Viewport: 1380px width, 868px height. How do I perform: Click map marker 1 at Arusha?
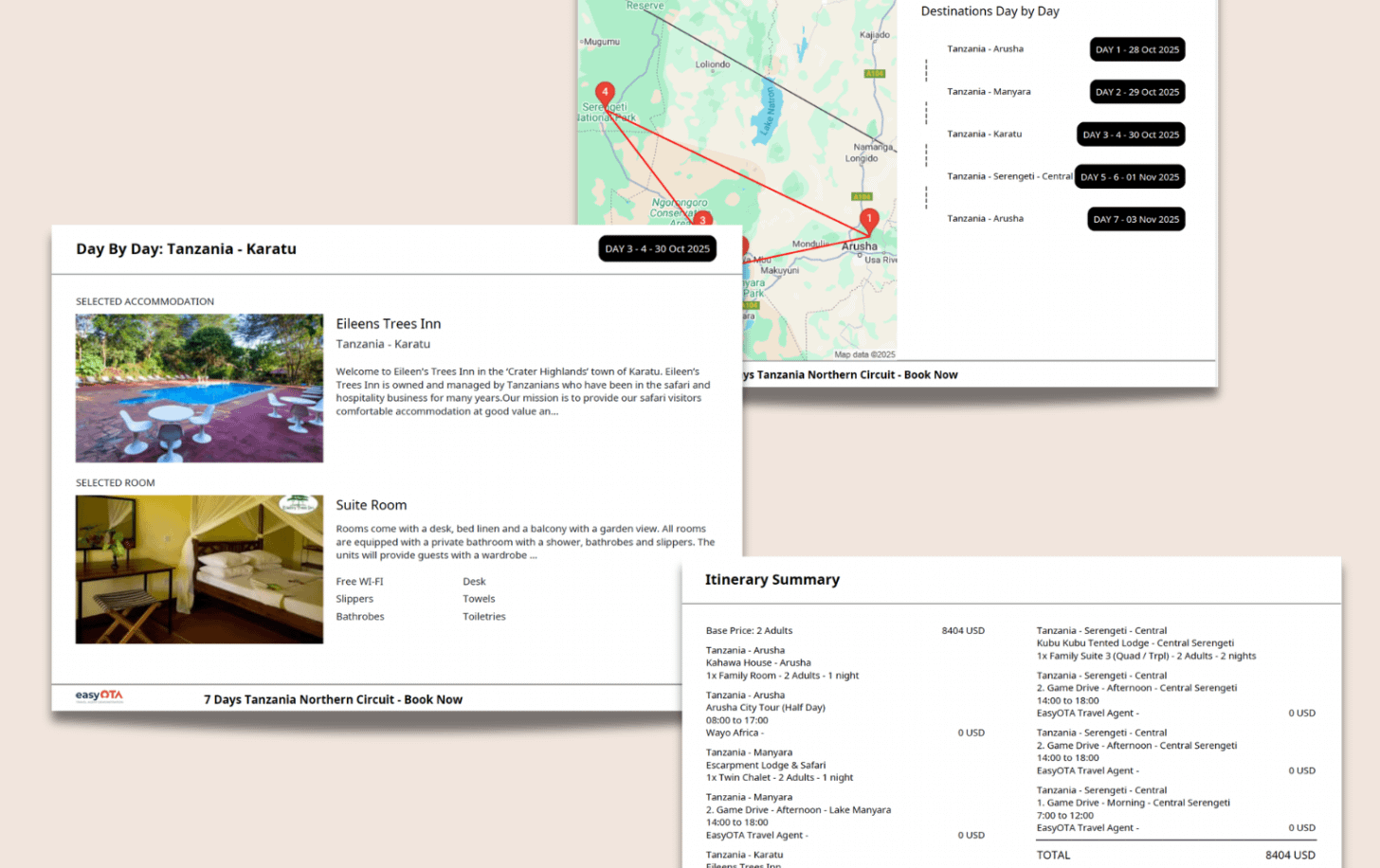click(869, 220)
